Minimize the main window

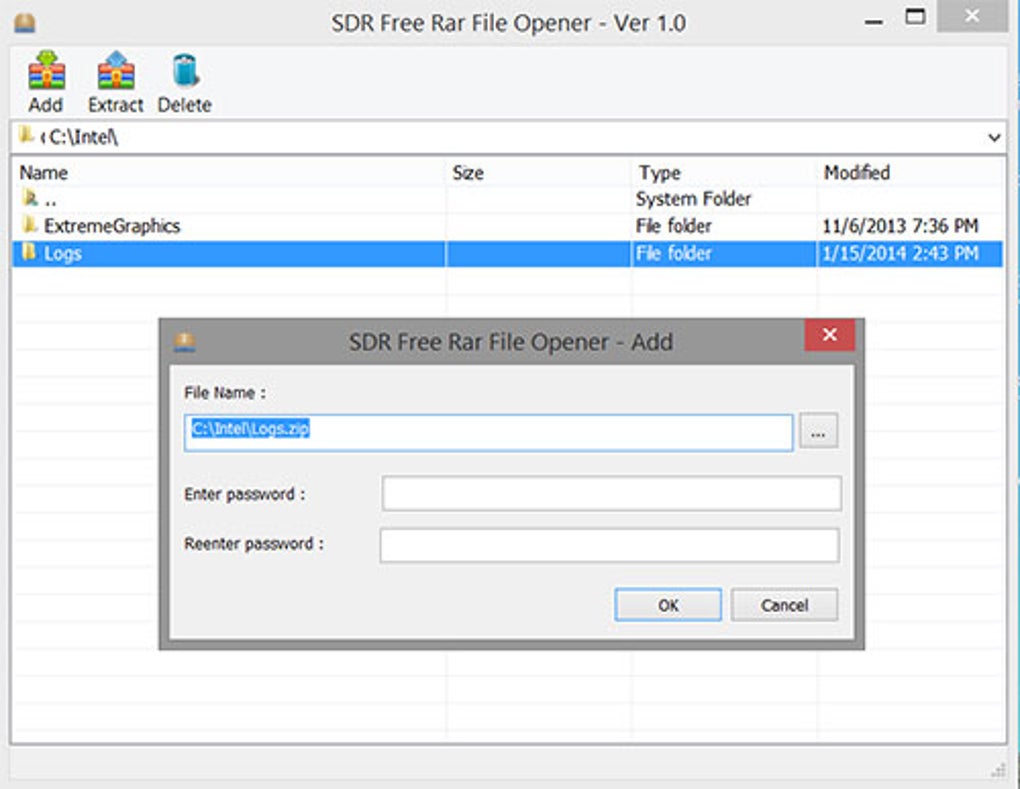[874, 21]
